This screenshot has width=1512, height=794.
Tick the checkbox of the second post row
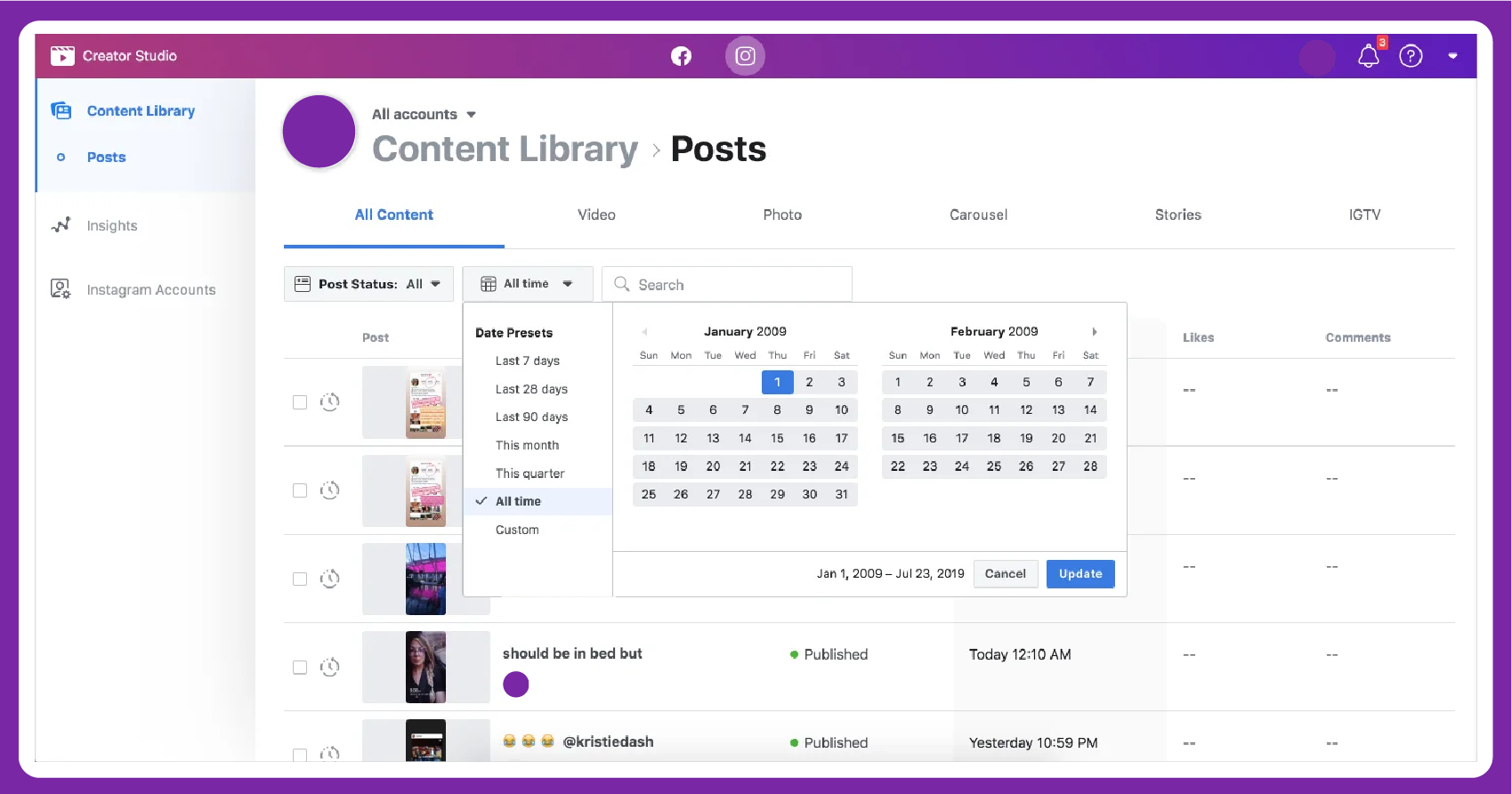(300, 490)
